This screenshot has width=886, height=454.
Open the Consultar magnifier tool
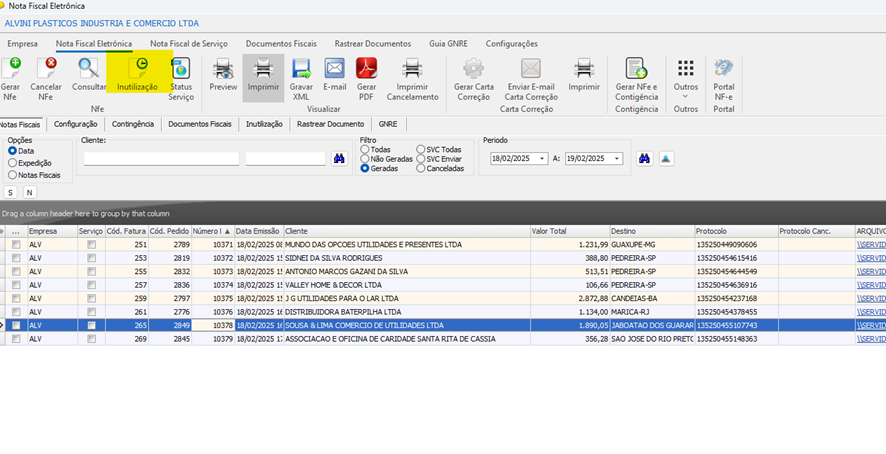tap(89, 69)
